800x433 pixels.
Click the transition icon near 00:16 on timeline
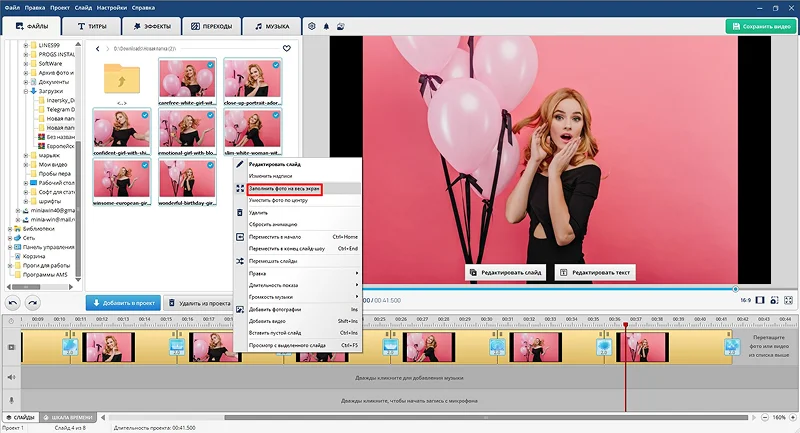point(177,347)
